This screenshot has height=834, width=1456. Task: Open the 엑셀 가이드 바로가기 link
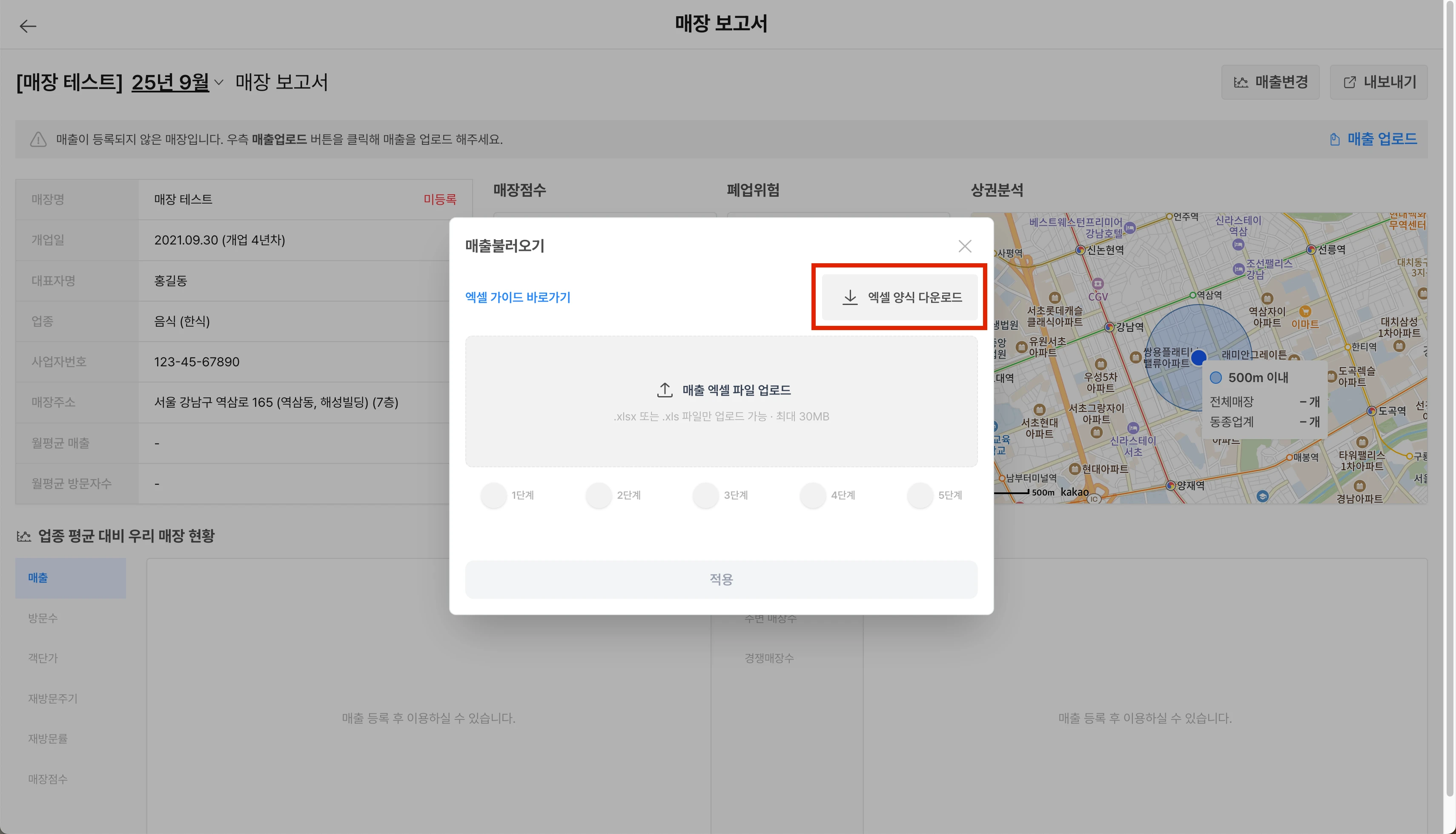click(517, 297)
